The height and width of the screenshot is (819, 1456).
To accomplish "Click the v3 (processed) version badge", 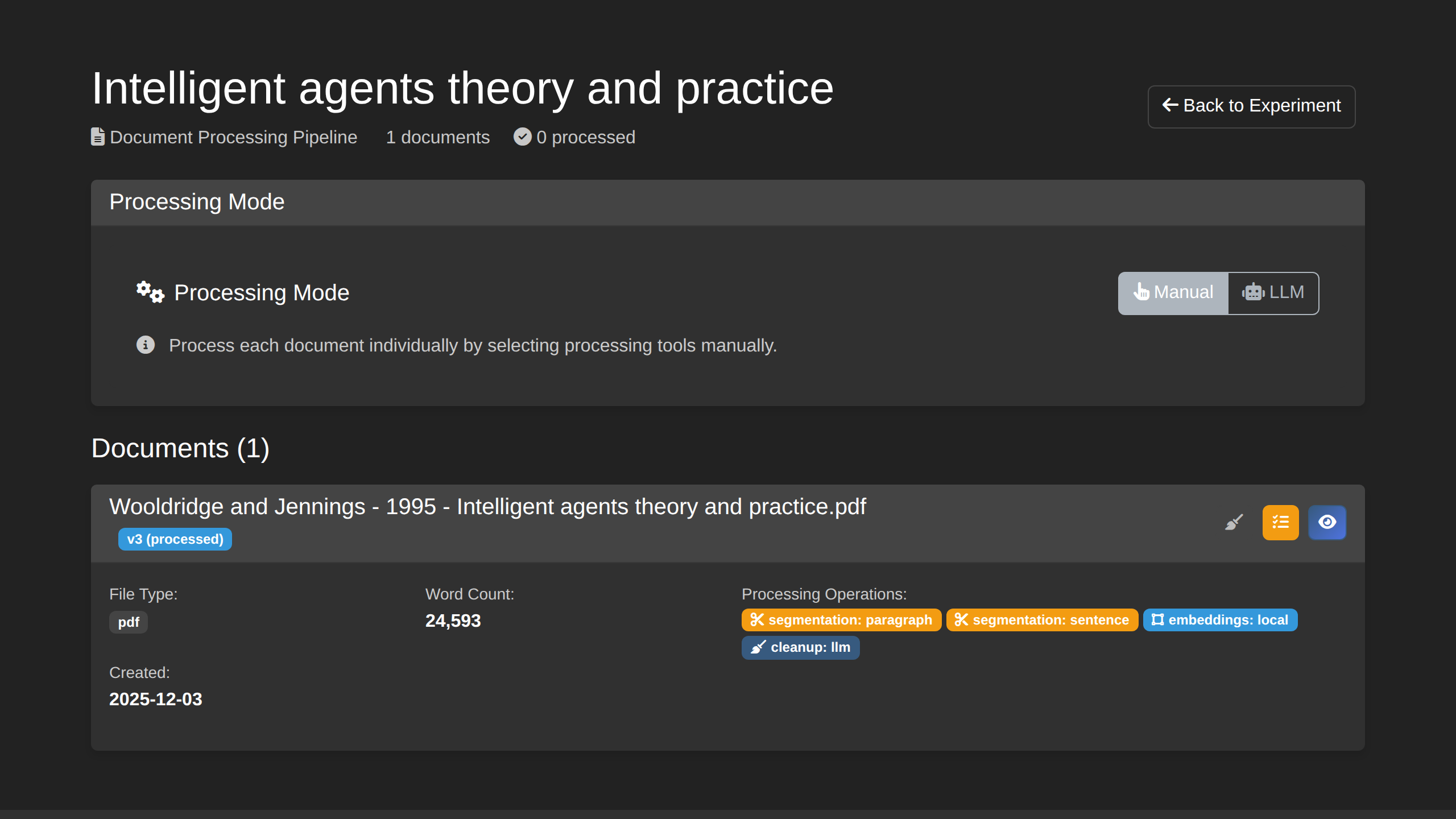I will pyautogui.click(x=175, y=539).
